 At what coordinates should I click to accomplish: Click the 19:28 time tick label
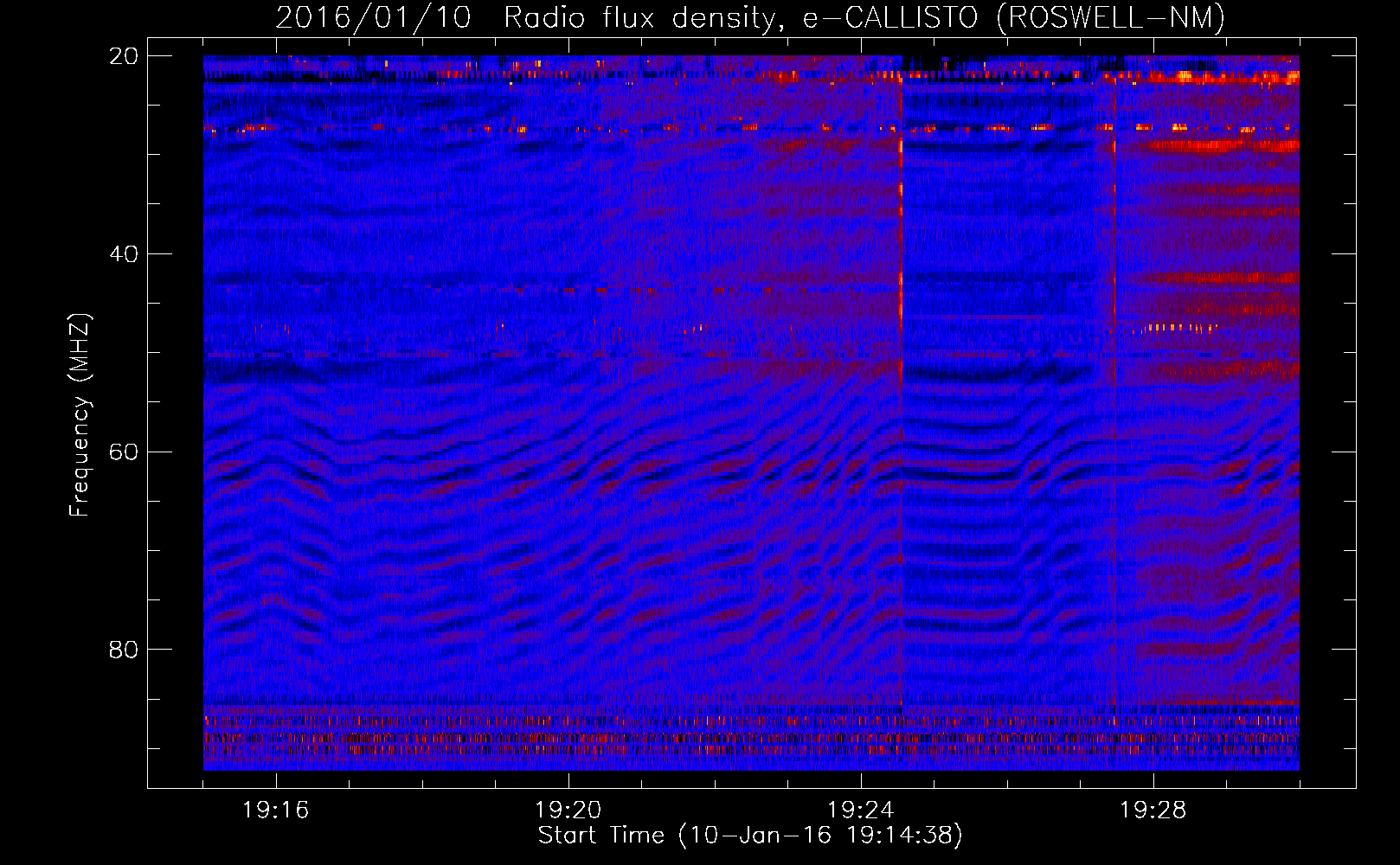[x=1153, y=811]
